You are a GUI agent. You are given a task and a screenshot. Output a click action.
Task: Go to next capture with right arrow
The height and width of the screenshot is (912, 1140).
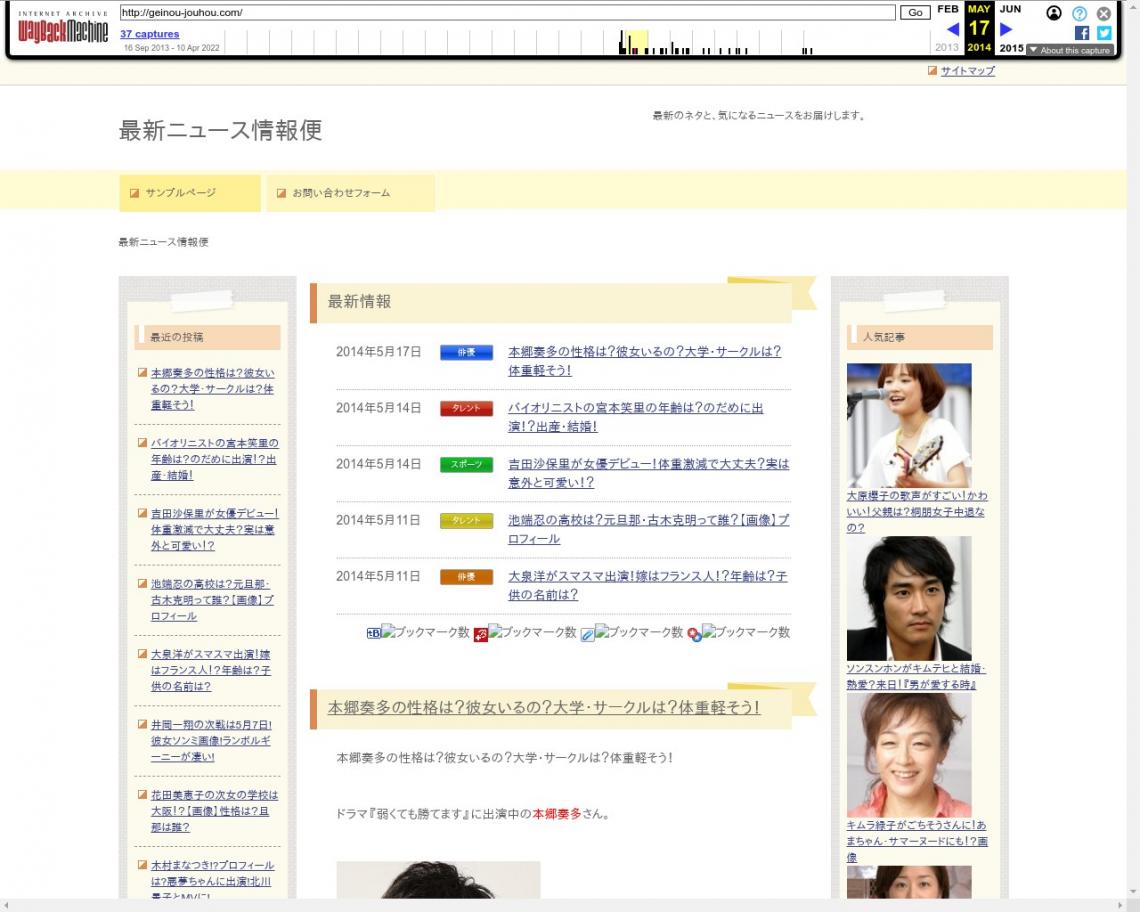pos(1006,29)
